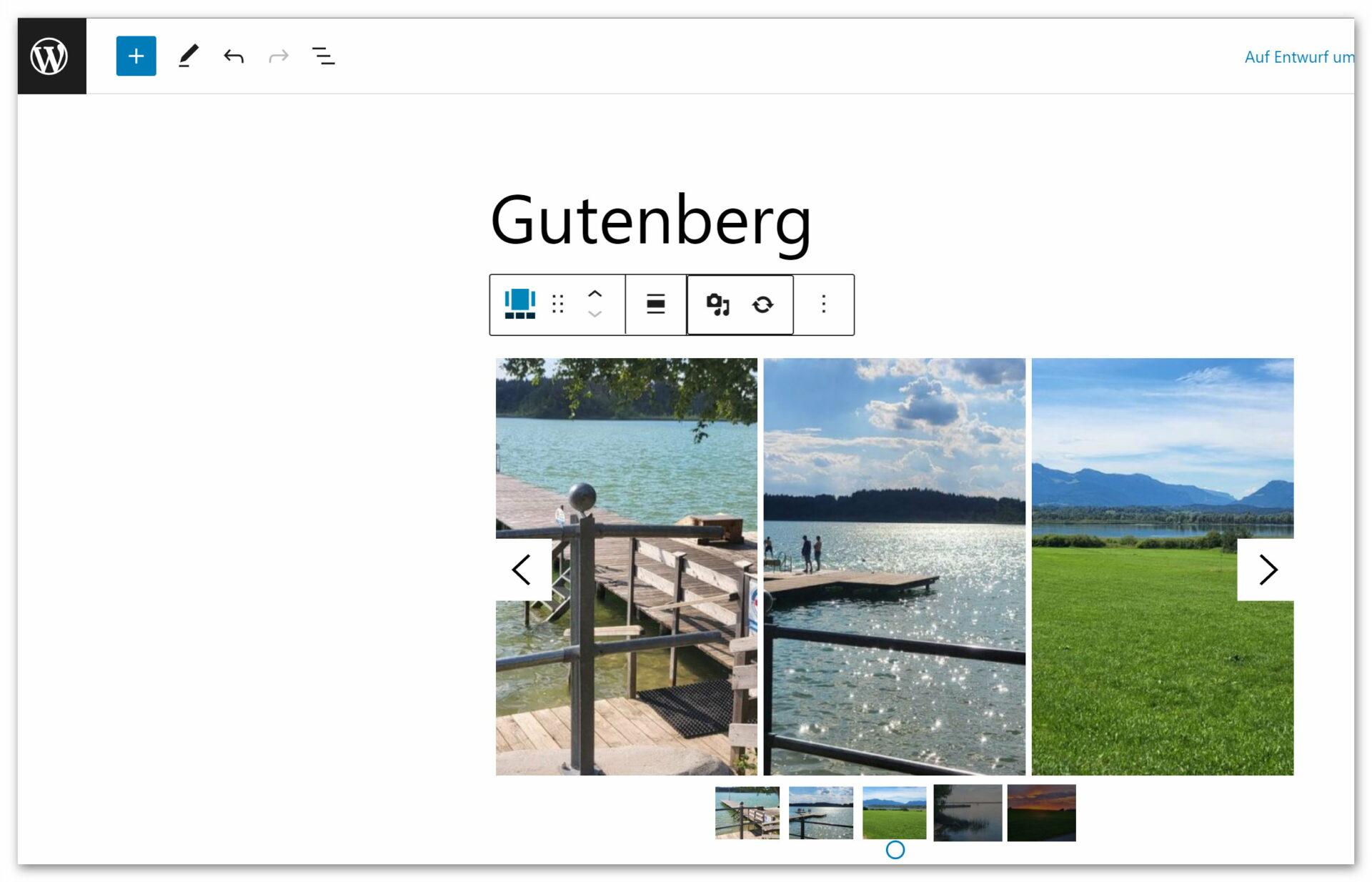This screenshot has width=1372, height=882.
Task: Click the refresh sync icon
Action: pos(762,304)
